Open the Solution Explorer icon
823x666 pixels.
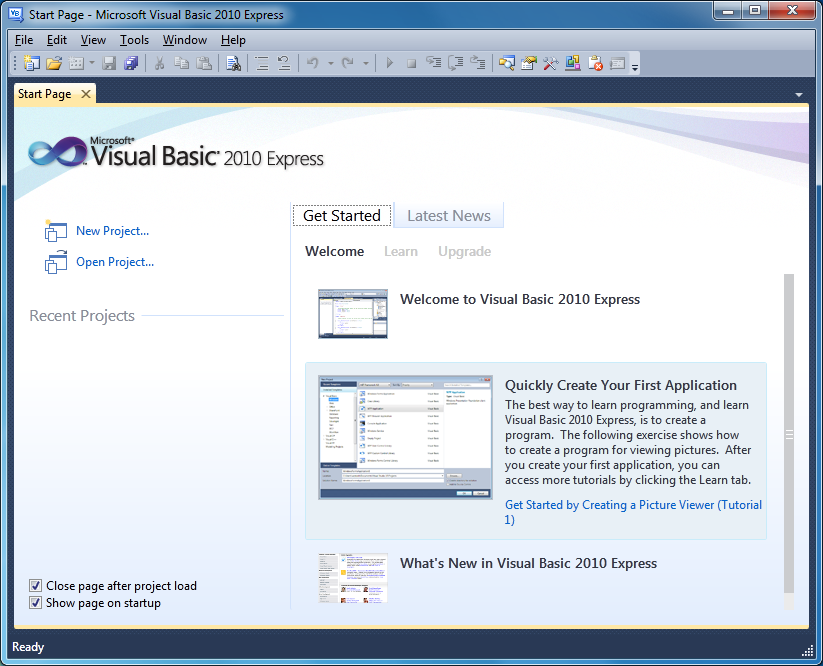point(508,62)
